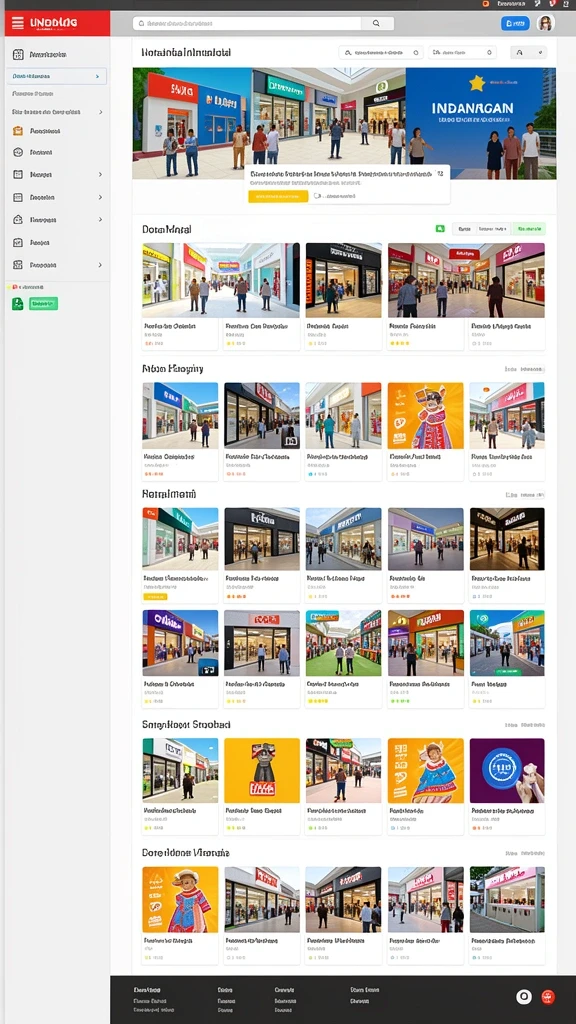576x1024 pixels.
Task: Expand the third sidebar text row chevron
Action: (101, 112)
